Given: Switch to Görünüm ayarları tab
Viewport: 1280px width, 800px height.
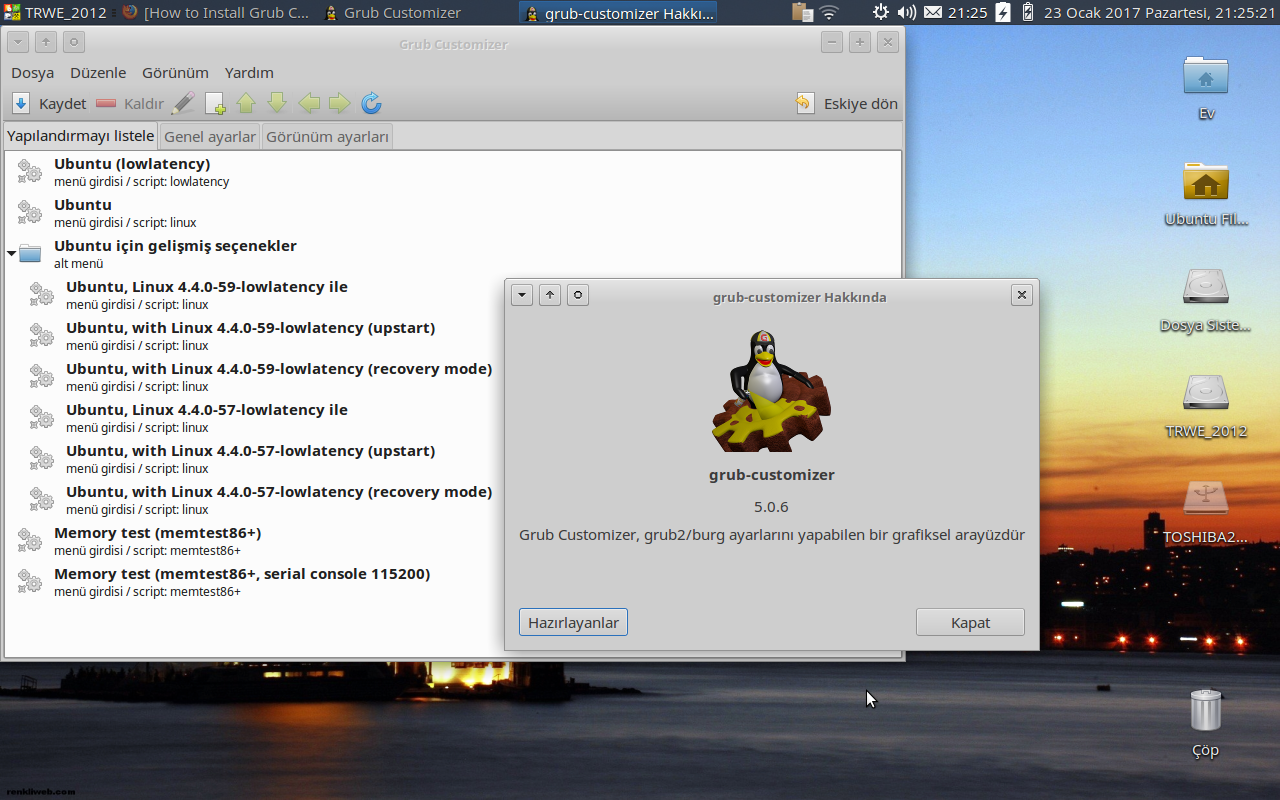Looking at the screenshot, I should coord(327,136).
